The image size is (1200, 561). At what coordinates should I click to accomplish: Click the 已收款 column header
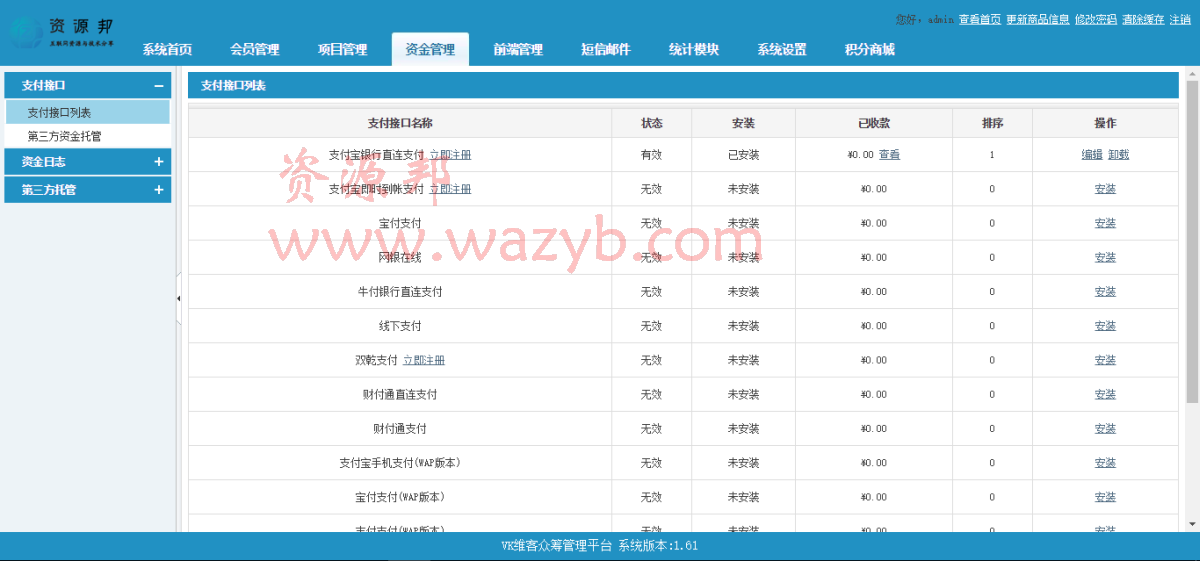click(874, 123)
